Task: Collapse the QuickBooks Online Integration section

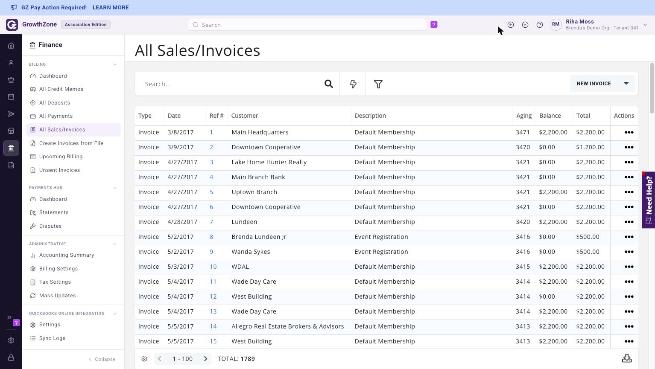Action: [115, 313]
